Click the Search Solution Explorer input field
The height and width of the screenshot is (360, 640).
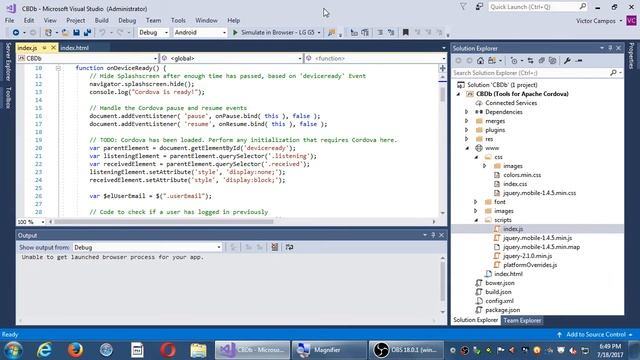(531, 73)
